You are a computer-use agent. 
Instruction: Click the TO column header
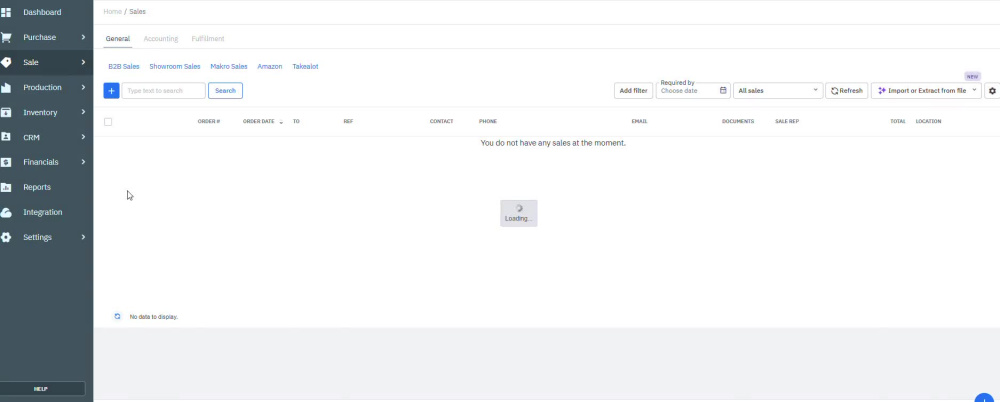296,121
